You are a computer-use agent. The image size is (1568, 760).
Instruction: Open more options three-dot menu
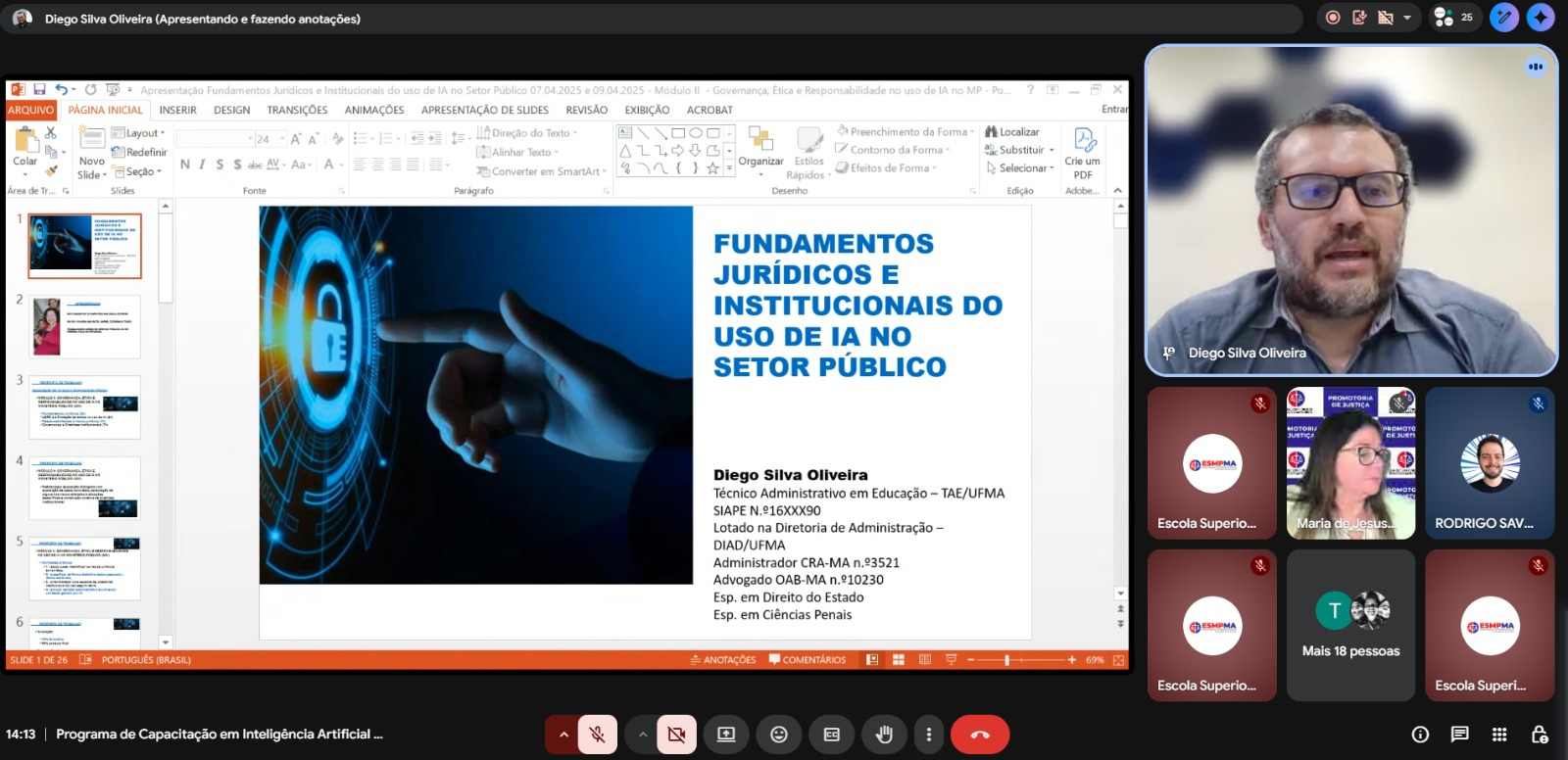coord(929,735)
